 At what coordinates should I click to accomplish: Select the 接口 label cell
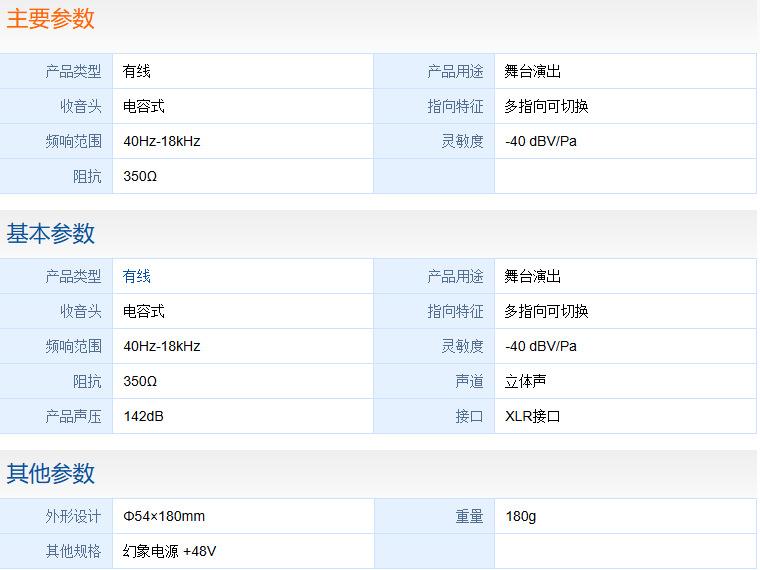469,416
